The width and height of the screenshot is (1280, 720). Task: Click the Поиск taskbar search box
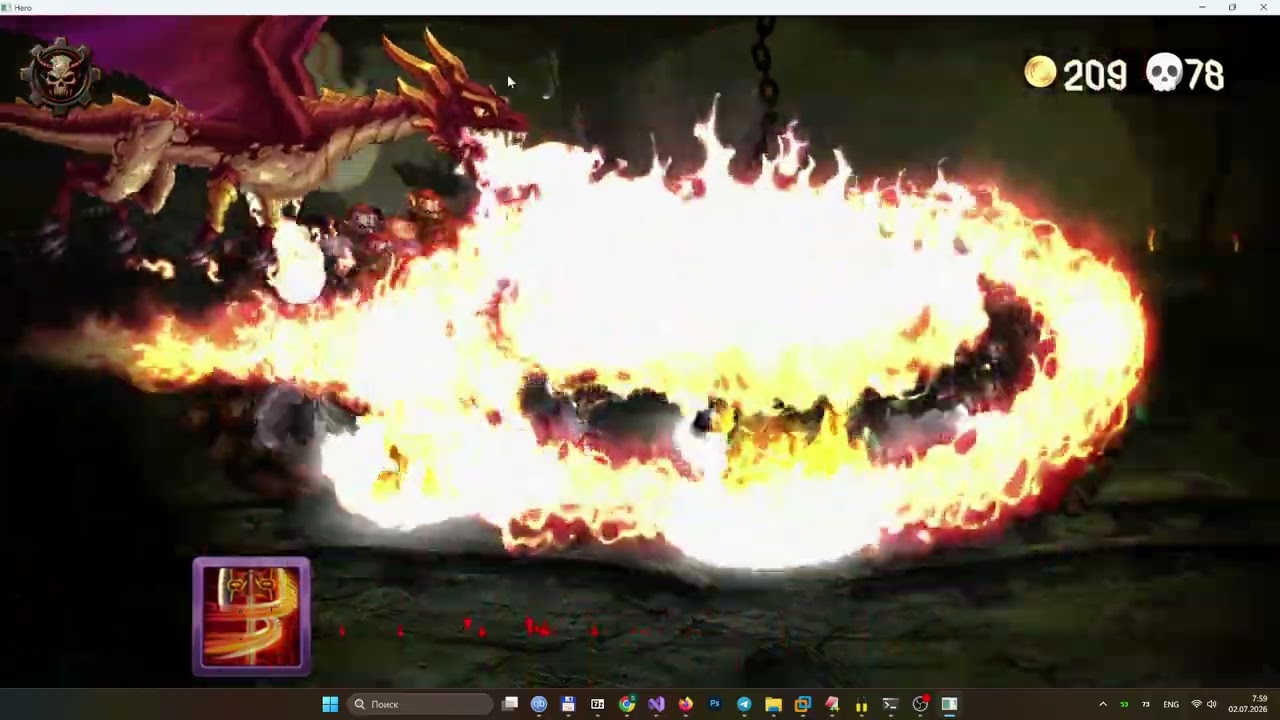tap(421, 704)
